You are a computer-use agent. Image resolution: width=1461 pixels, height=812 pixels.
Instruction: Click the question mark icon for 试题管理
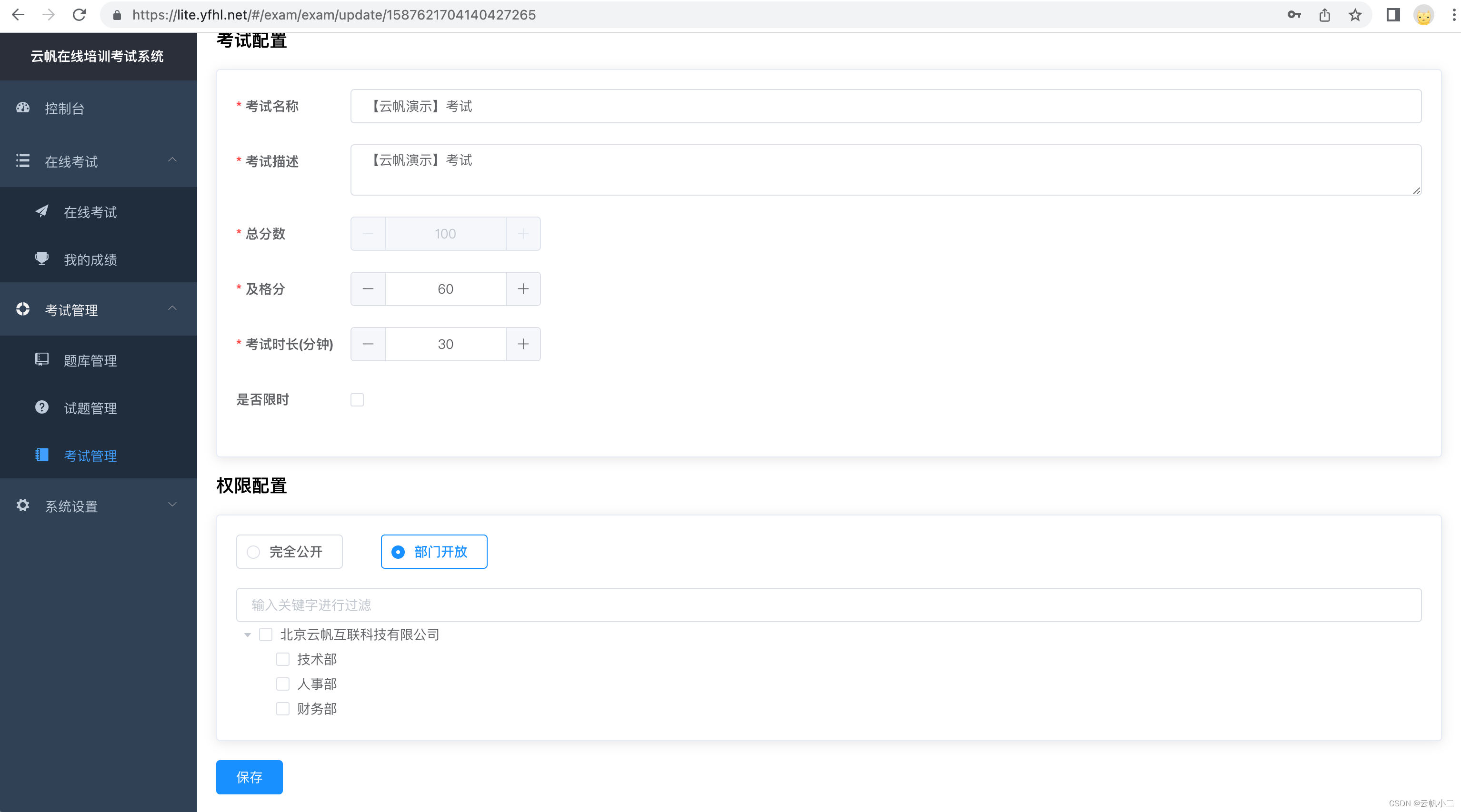click(42, 407)
